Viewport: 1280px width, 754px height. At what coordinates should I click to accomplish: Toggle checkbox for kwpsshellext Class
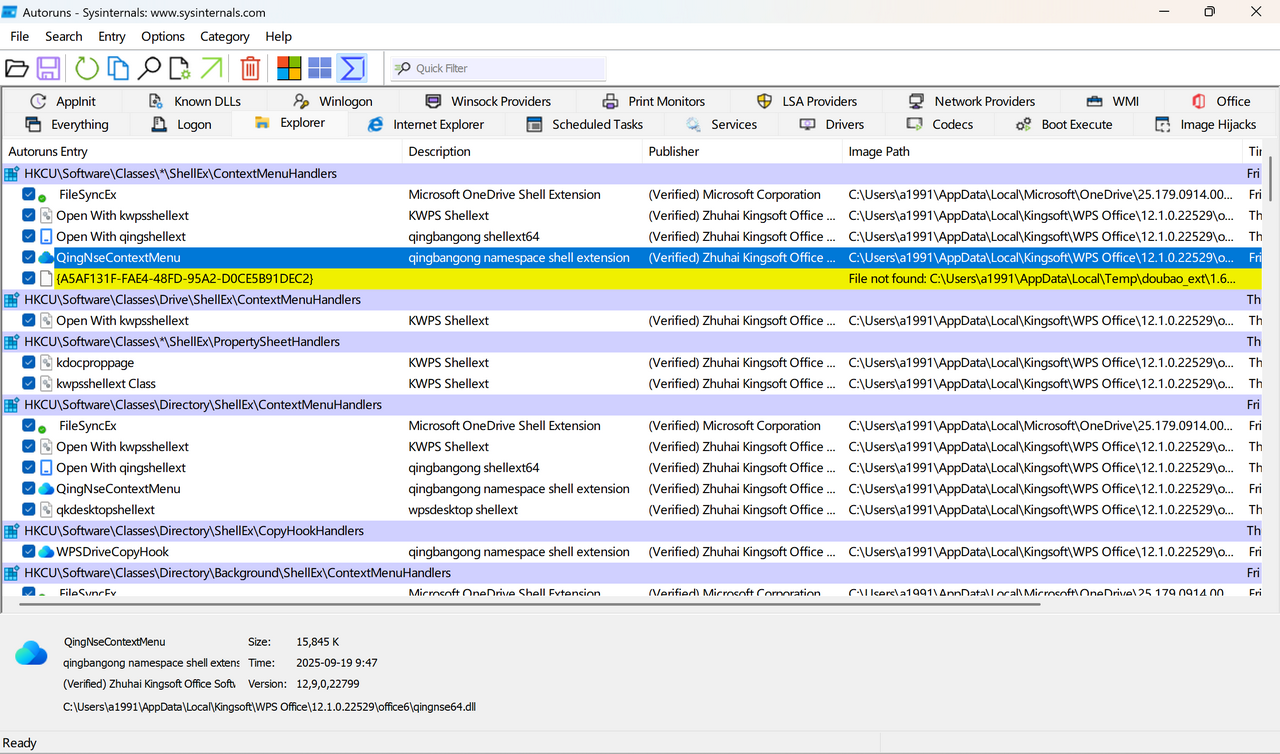coord(29,384)
